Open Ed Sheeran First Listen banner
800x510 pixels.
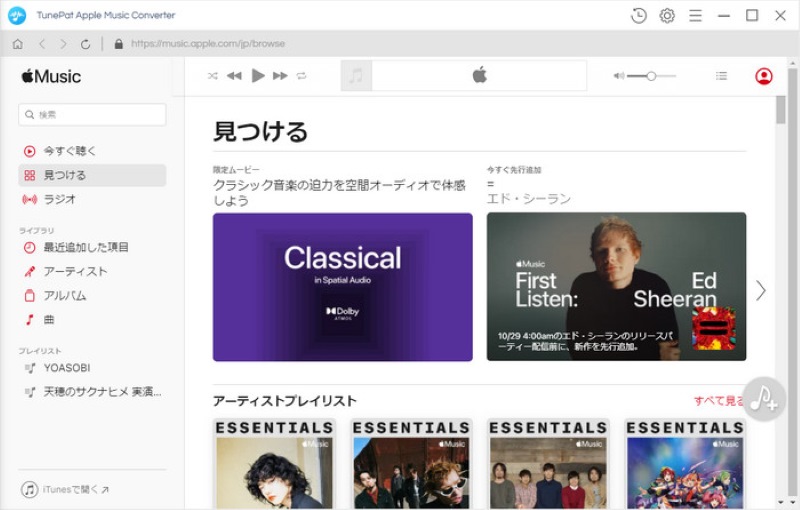[x=616, y=287]
